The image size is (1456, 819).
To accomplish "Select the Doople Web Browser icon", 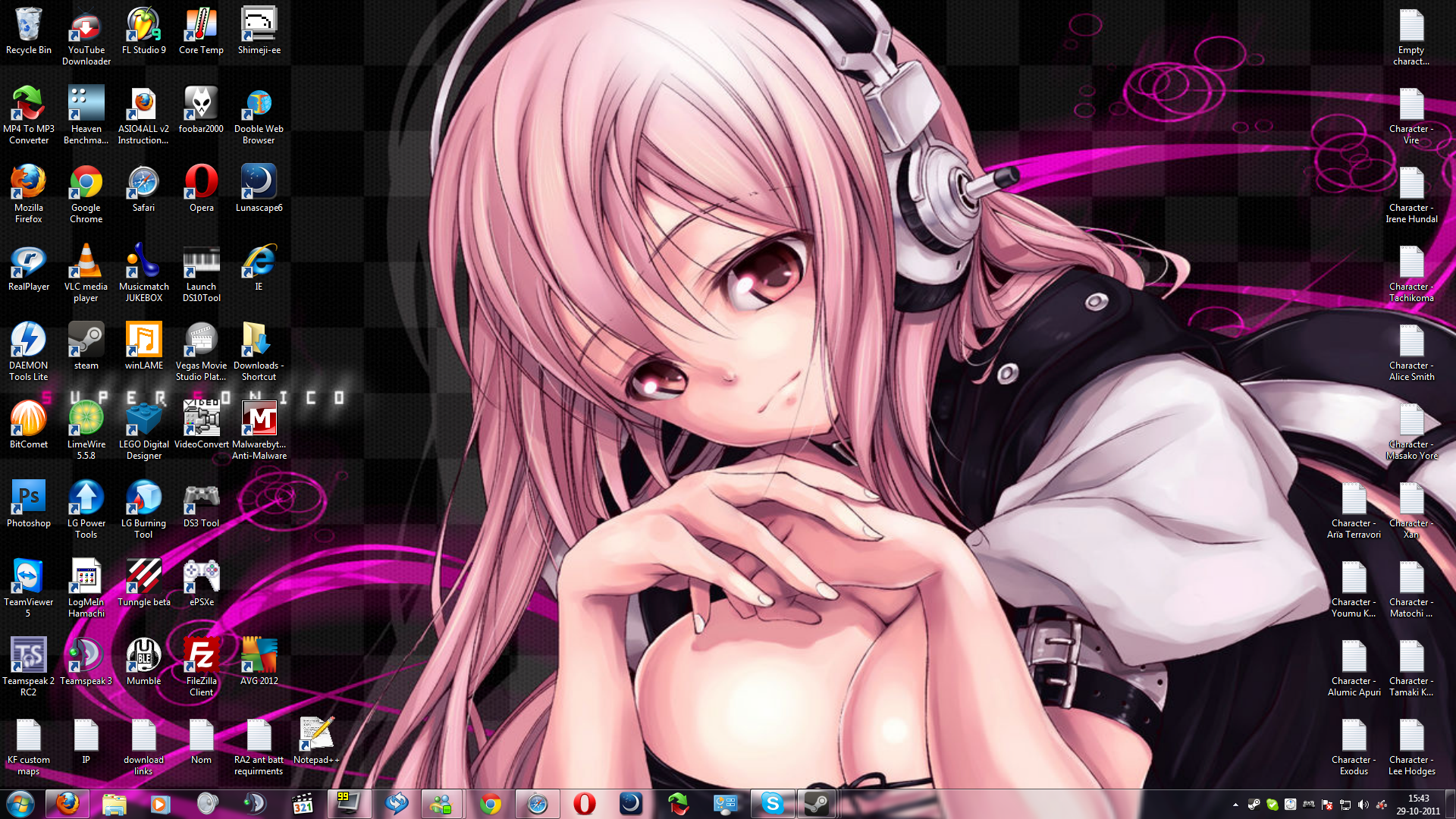I will [x=259, y=115].
